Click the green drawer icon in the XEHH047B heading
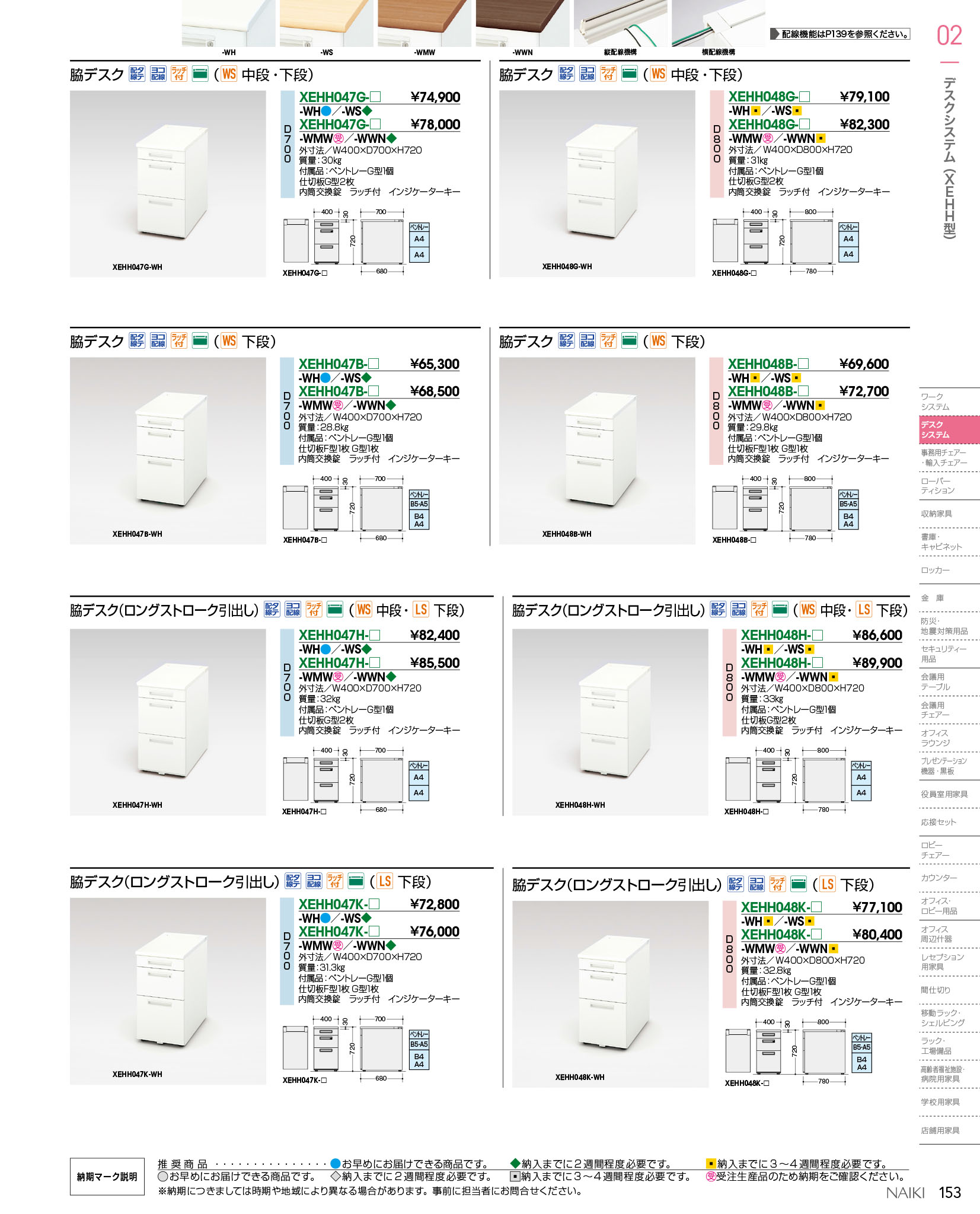Image resolution: width=980 pixels, height=1214 pixels. pyautogui.click(x=200, y=340)
